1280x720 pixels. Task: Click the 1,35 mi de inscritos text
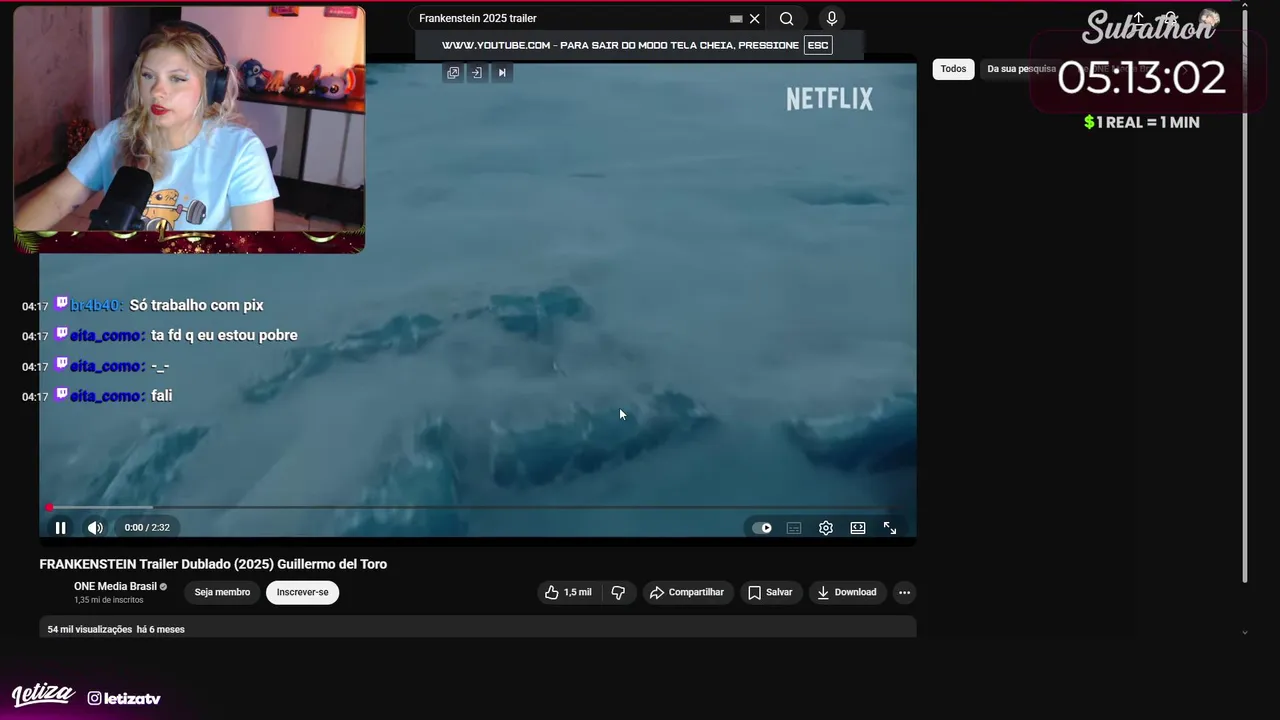[x=108, y=601]
